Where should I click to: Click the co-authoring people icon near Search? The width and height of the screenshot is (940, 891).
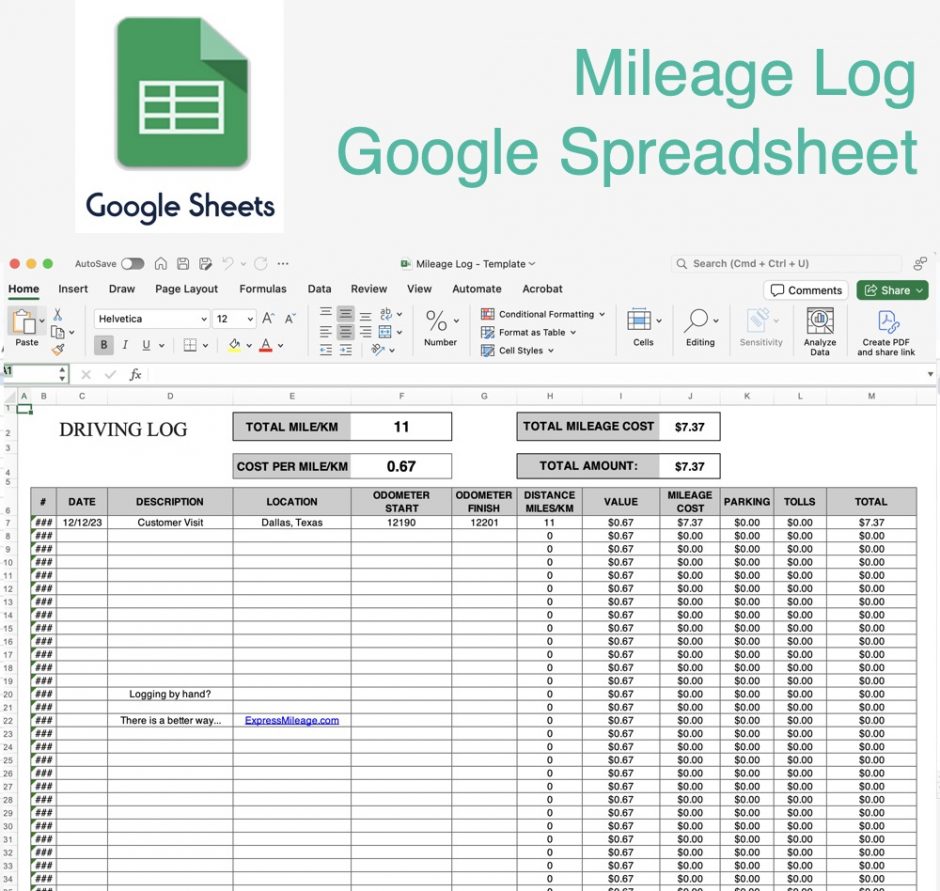click(x=920, y=264)
